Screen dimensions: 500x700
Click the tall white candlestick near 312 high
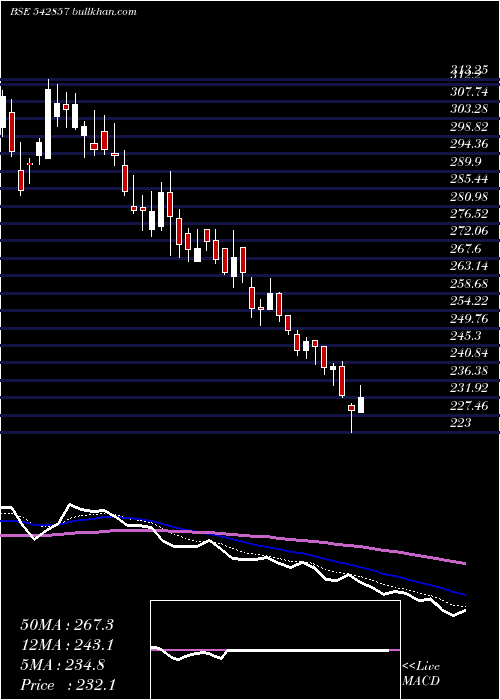click(x=48, y=119)
